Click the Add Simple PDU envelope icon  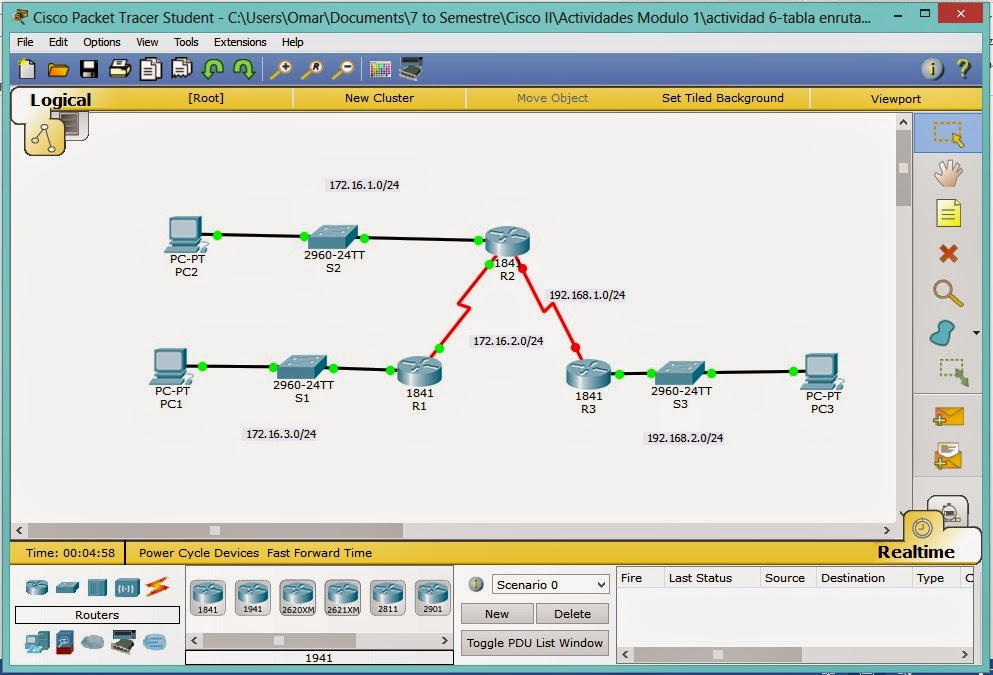948,416
